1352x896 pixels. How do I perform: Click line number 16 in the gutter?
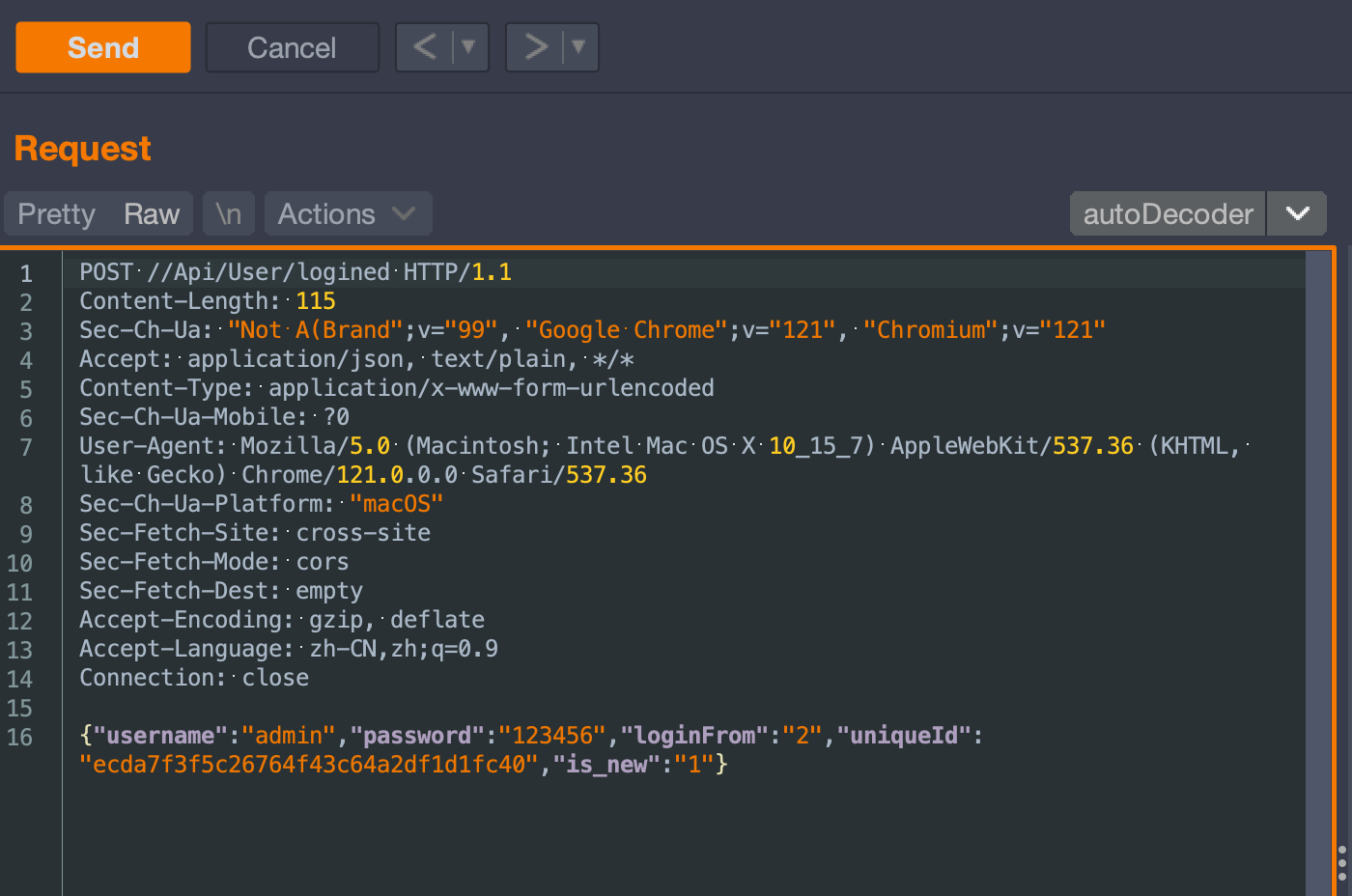20,738
